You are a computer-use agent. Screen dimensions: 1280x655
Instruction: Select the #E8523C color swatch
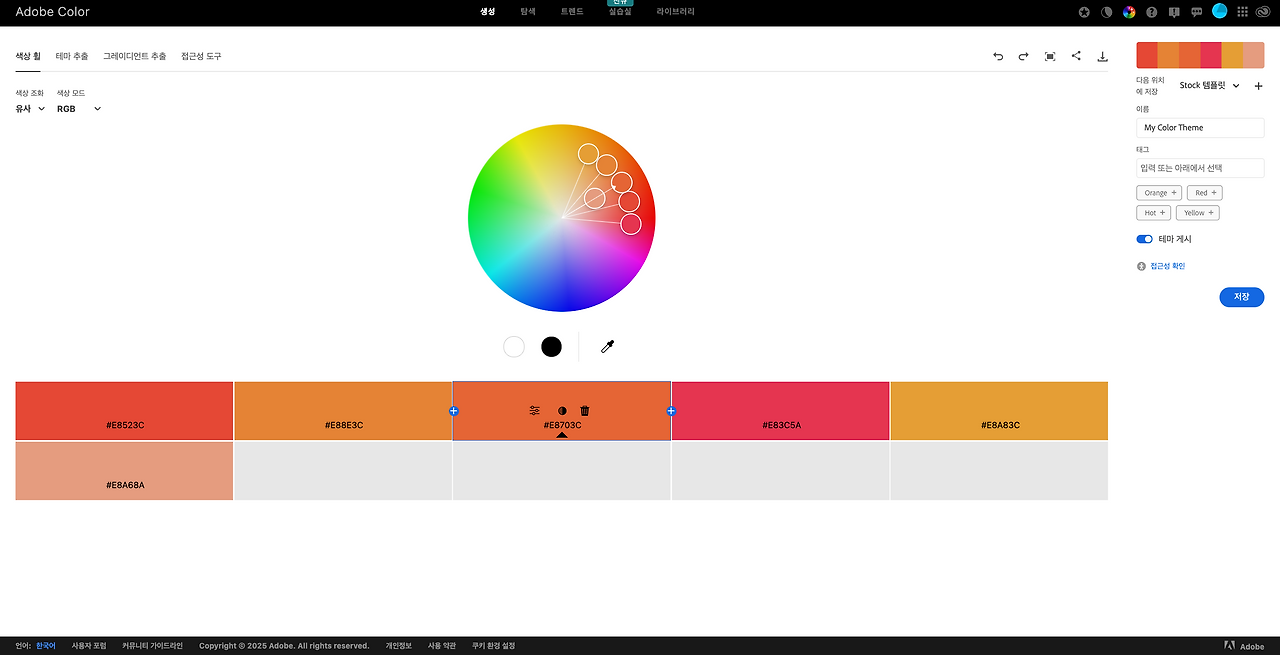point(124,411)
